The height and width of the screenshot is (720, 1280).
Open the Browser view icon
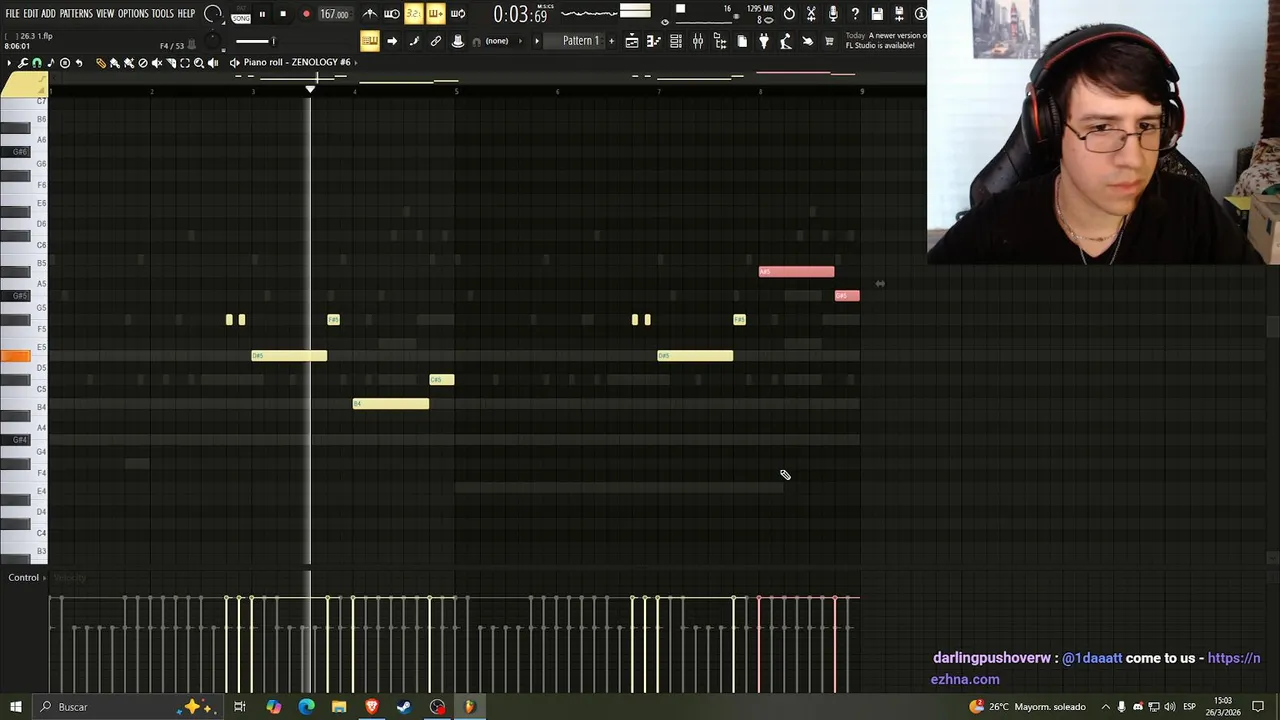click(x=720, y=41)
